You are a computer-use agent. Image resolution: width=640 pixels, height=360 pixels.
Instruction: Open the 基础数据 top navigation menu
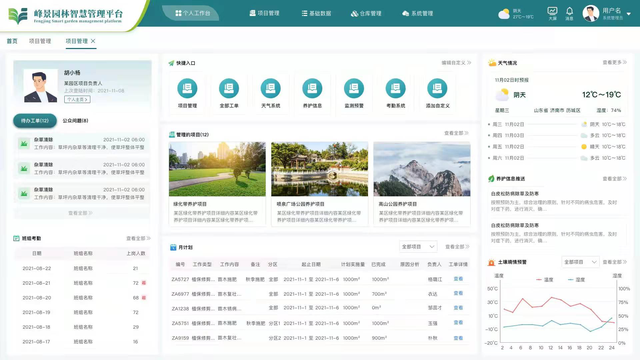pyautogui.click(x=316, y=13)
